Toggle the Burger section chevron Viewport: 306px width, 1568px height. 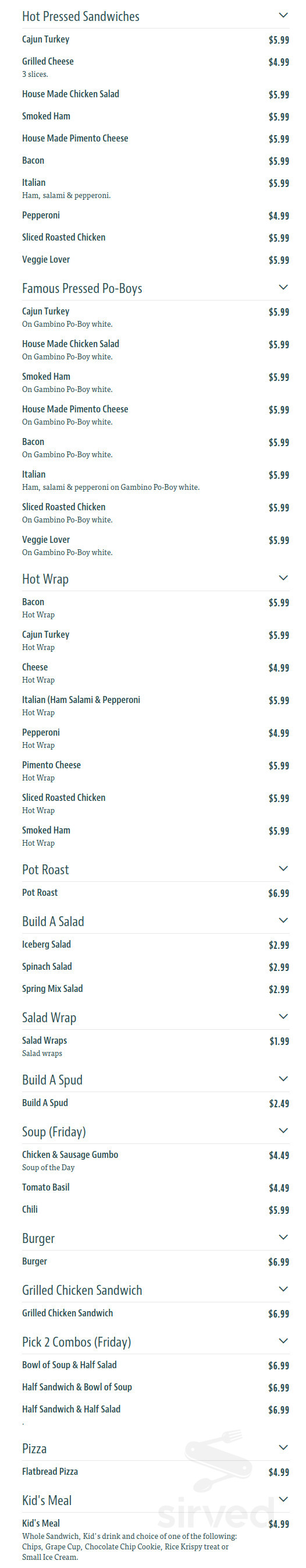pyautogui.click(x=283, y=1237)
